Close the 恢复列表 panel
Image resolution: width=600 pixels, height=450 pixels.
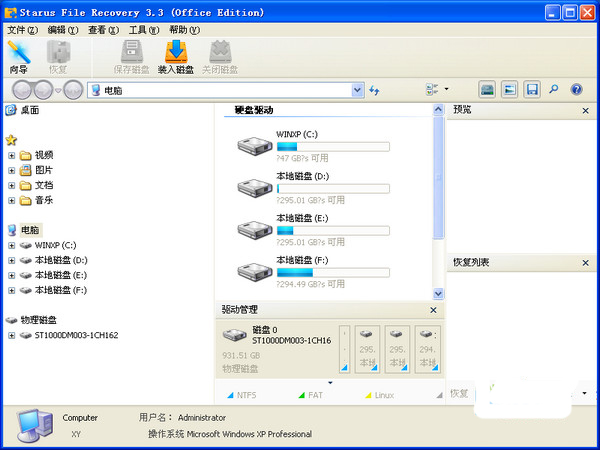pos(585,263)
